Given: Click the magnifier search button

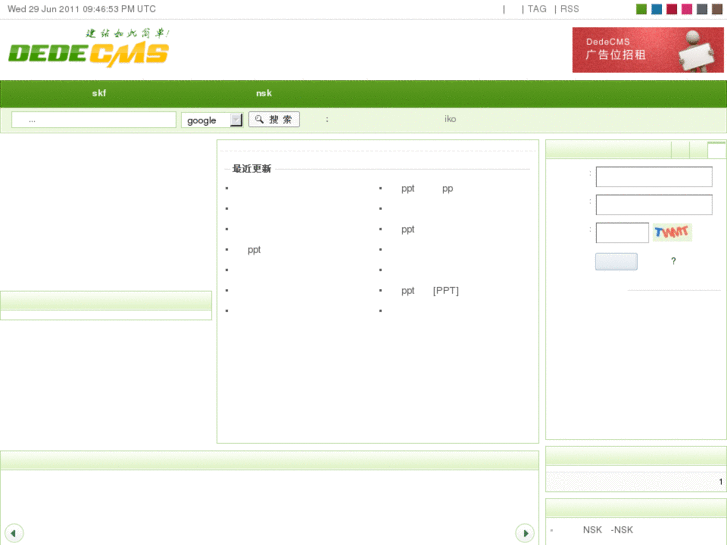Looking at the screenshot, I should [x=274, y=119].
